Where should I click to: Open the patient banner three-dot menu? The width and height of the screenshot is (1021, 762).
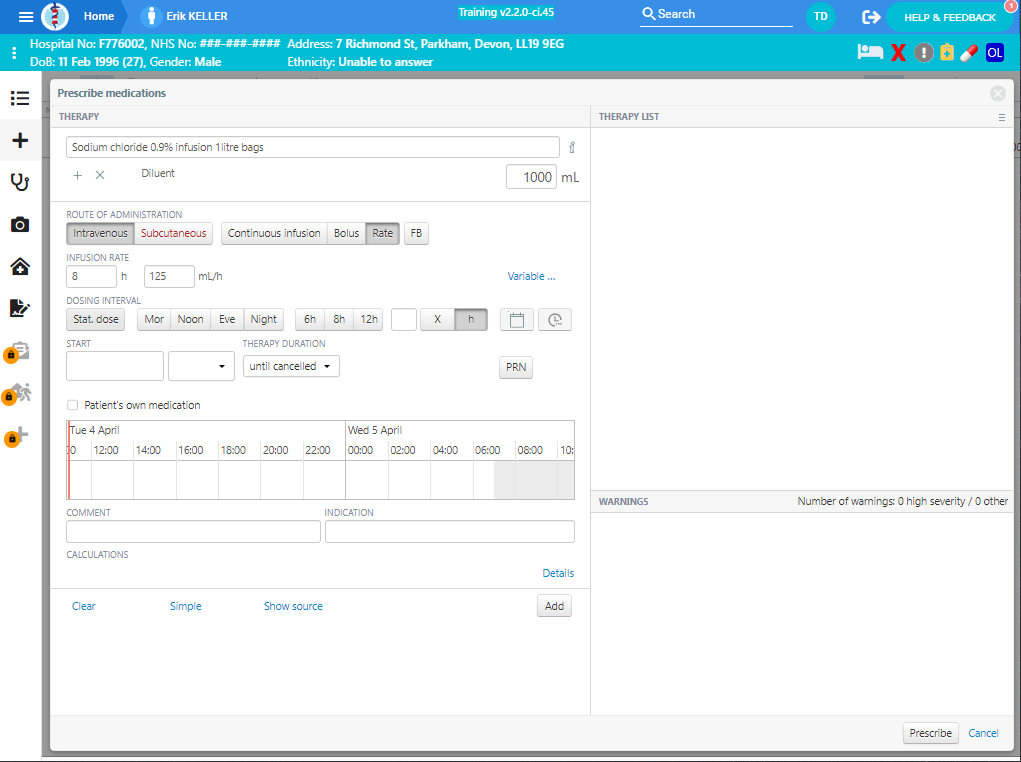pos(14,53)
